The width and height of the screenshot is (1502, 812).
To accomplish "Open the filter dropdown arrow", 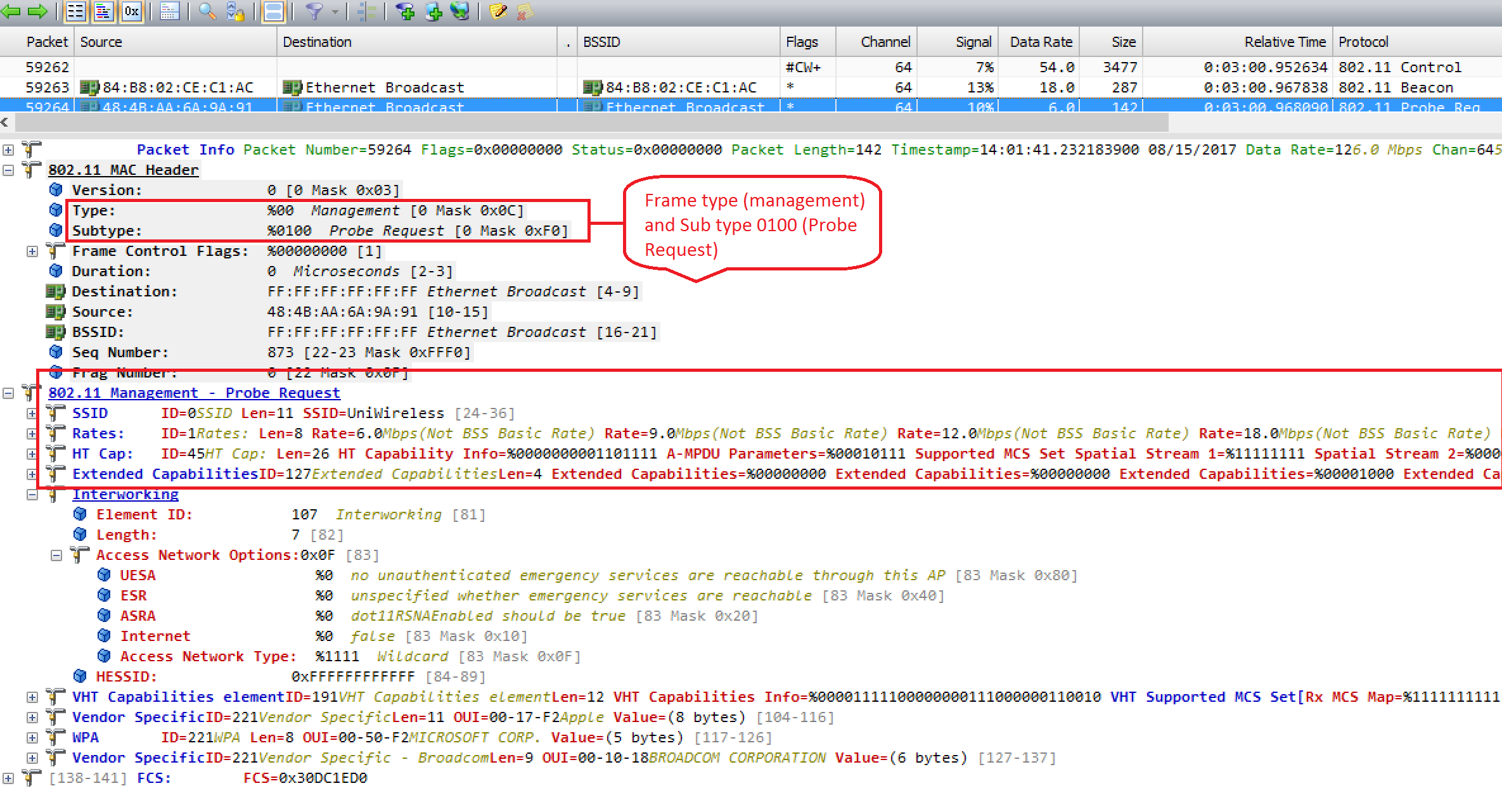I will [x=335, y=11].
